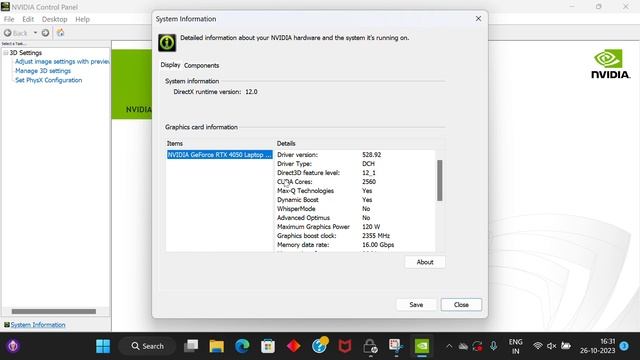This screenshot has height=360, width=640.
Task: Go to the Home page icon
Action: (60, 33)
